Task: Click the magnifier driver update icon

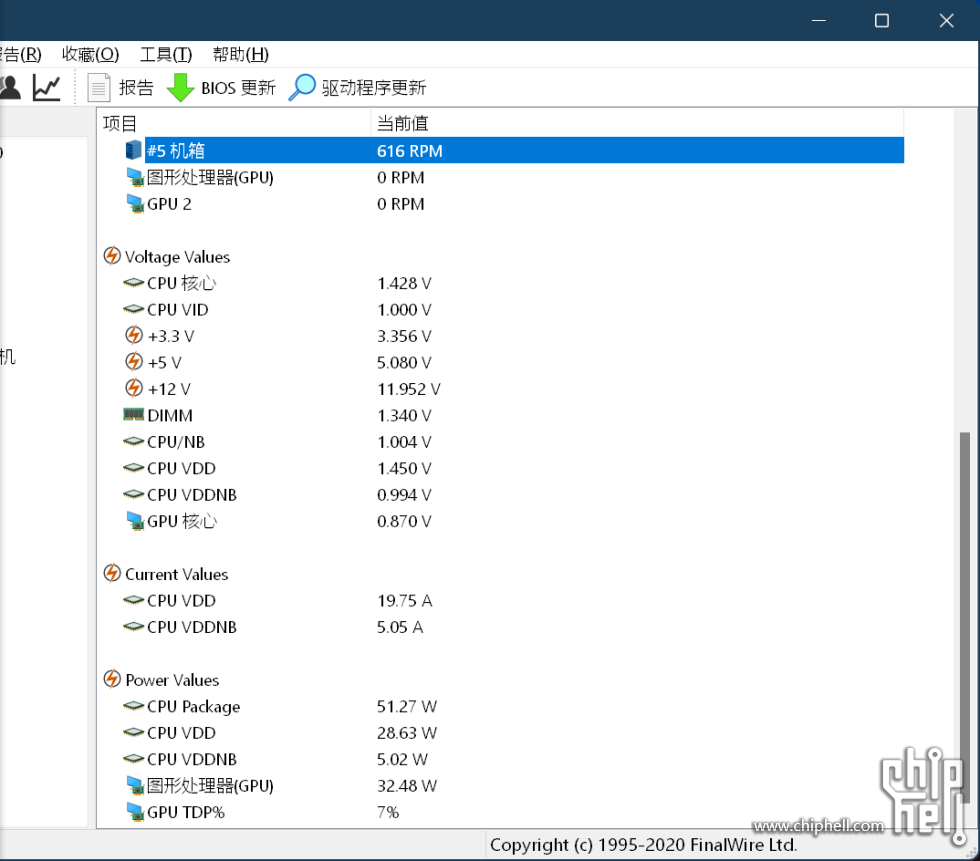Action: click(x=302, y=87)
